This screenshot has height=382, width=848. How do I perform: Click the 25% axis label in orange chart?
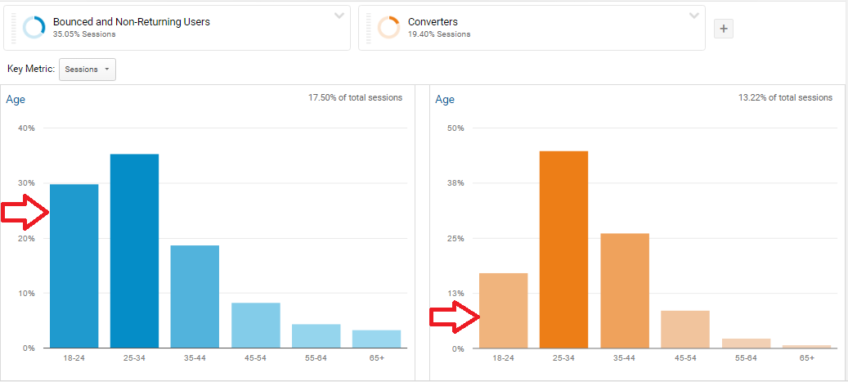coord(457,238)
